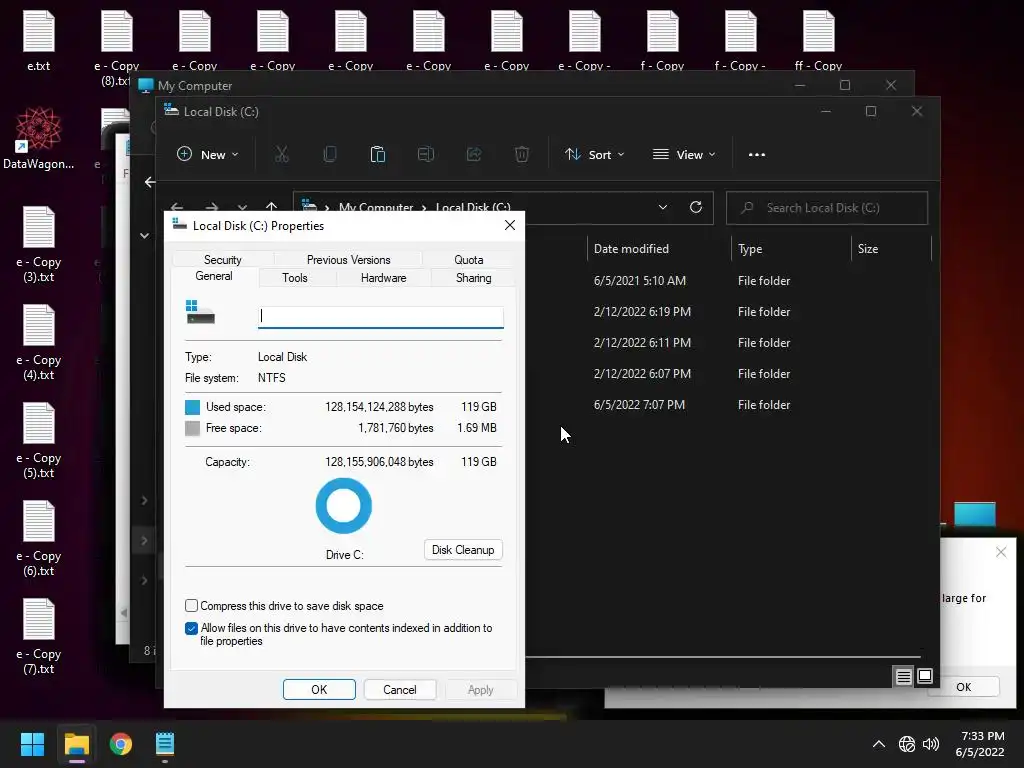Select e - Copy (5).txt on desktop
This screenshot has width=1024, height=768.
39,441
